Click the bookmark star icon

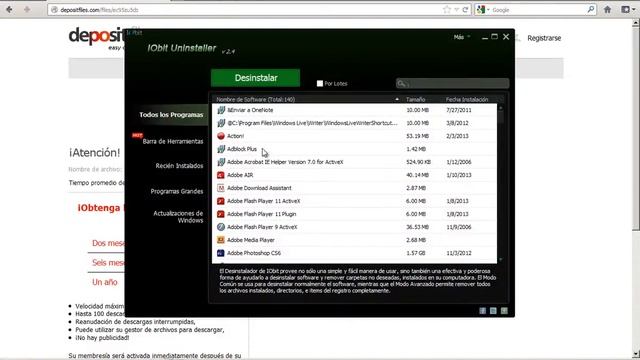pyautogui.click(x=447, y=9)
